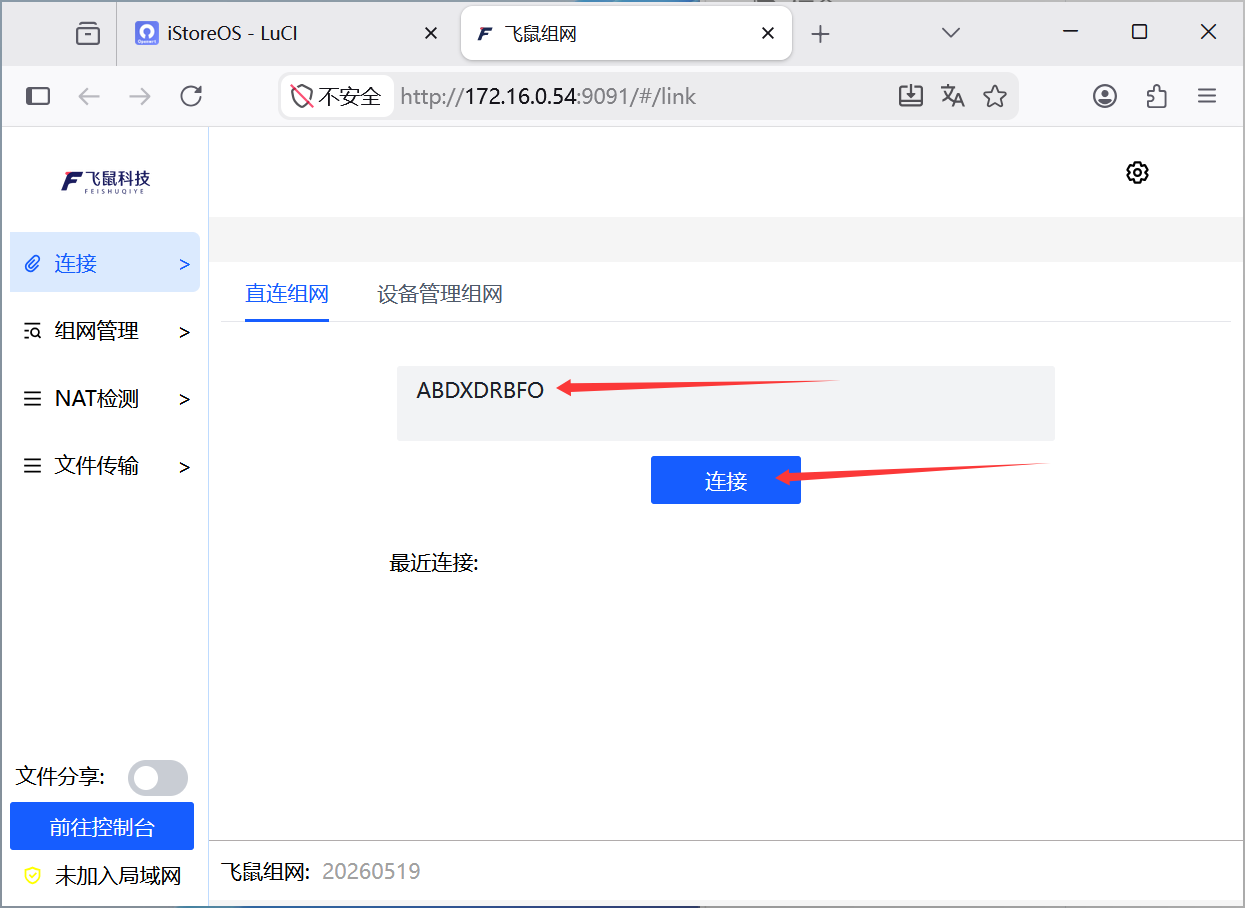Open the browser extensions puzzle icon
This screenshot has height=908, width=1245.
click(x=1156, y=96)
